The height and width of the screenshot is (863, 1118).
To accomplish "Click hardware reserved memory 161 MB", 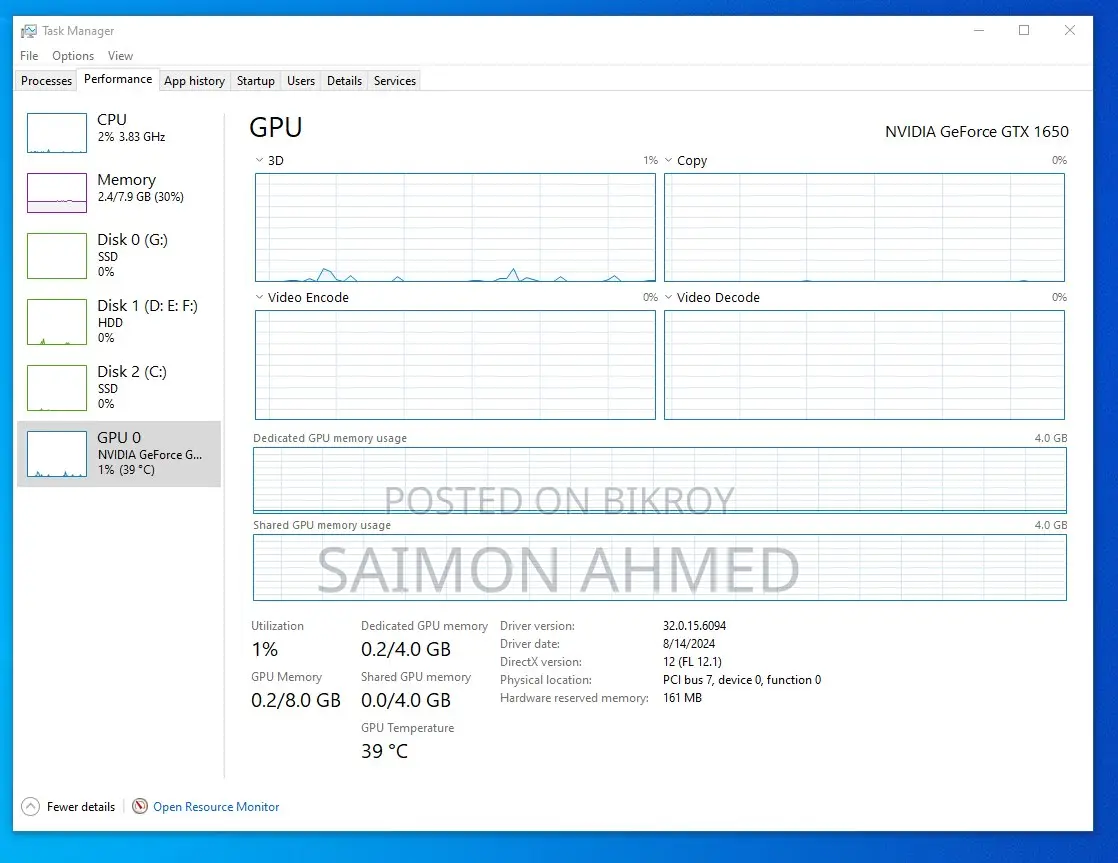I will point(682,698).
